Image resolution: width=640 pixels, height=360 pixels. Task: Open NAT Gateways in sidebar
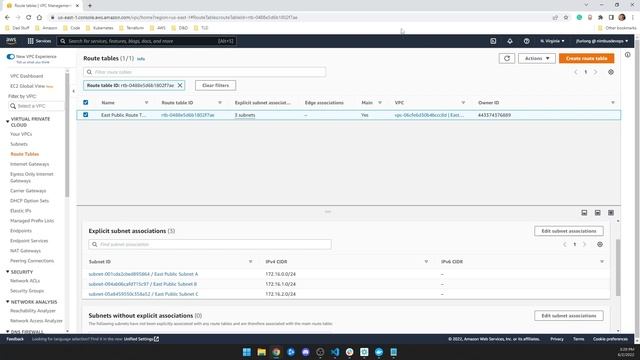point(25,251)
